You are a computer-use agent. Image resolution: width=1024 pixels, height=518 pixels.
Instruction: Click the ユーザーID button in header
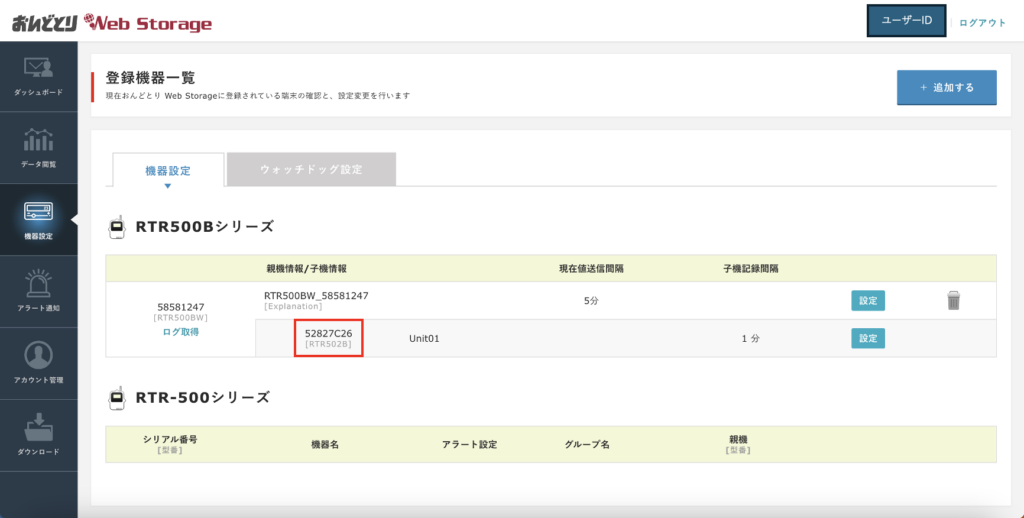906,22
